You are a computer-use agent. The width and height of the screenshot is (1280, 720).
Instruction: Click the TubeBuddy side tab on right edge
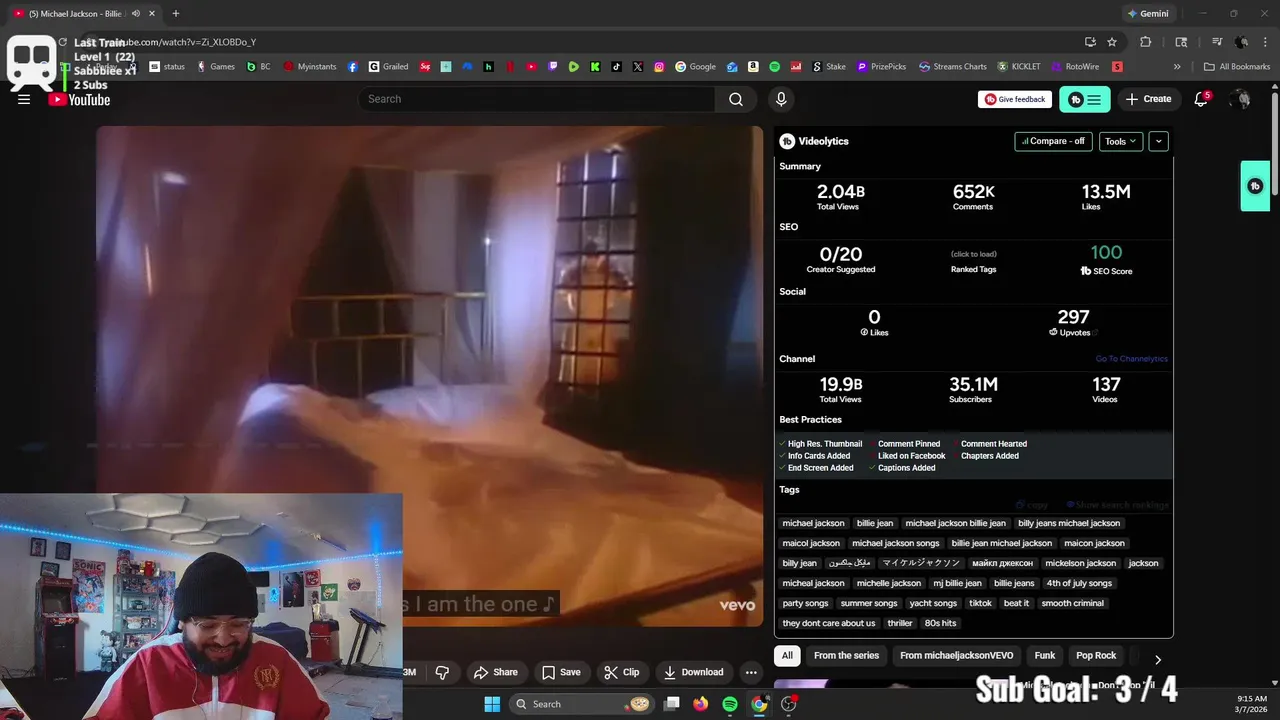1255,186
